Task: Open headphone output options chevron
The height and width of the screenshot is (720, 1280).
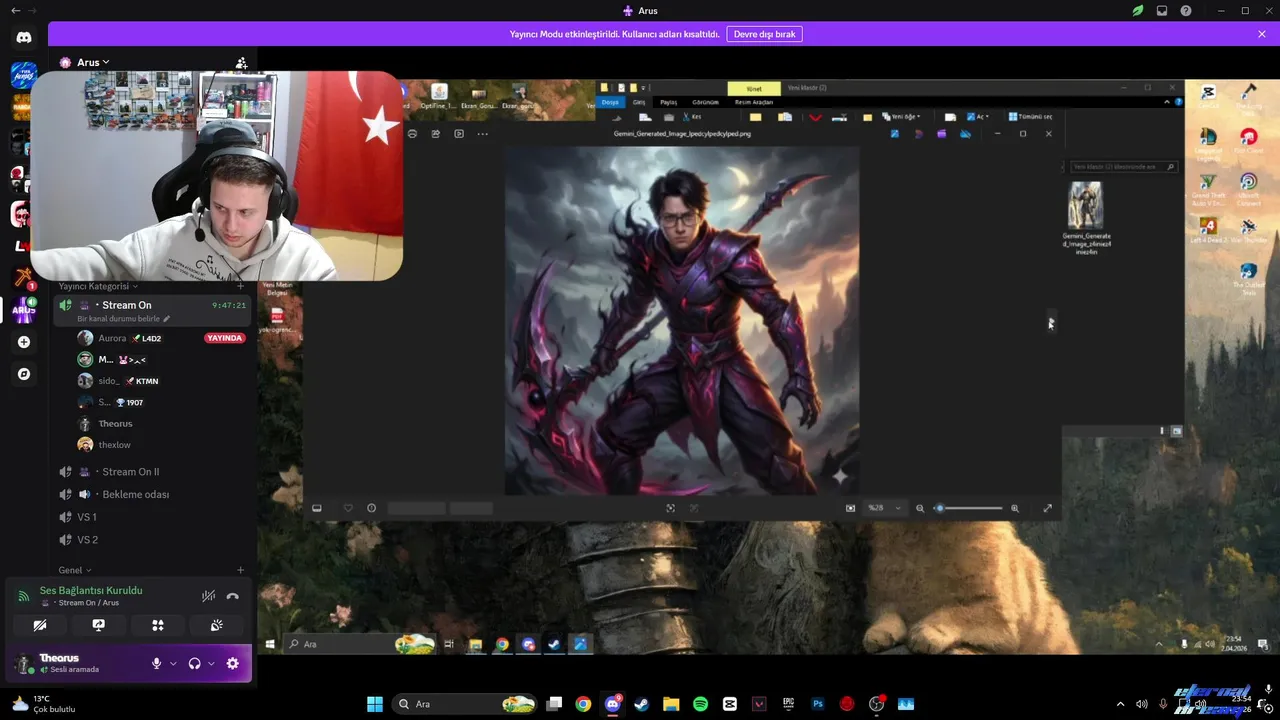Action: point(211,663)
